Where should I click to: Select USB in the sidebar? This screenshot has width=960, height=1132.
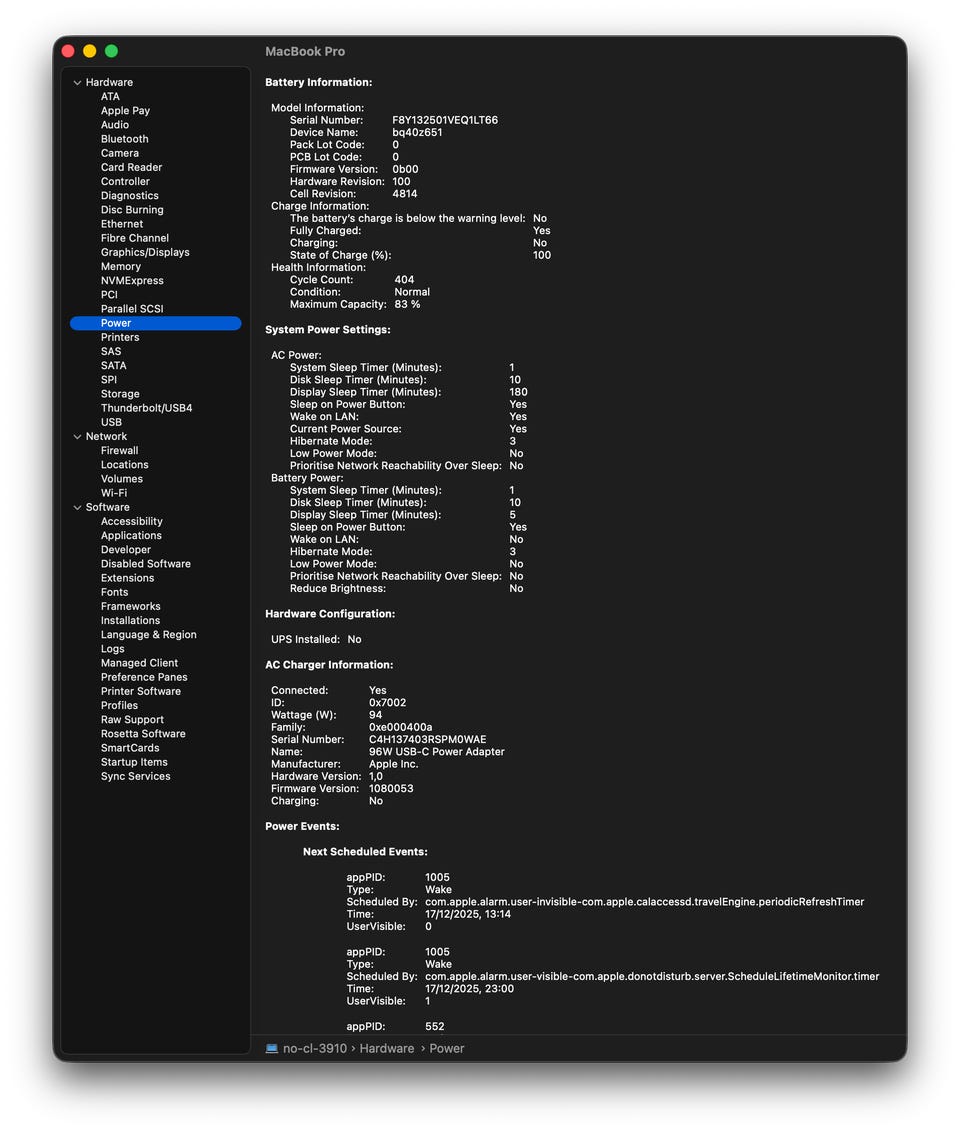111,422
